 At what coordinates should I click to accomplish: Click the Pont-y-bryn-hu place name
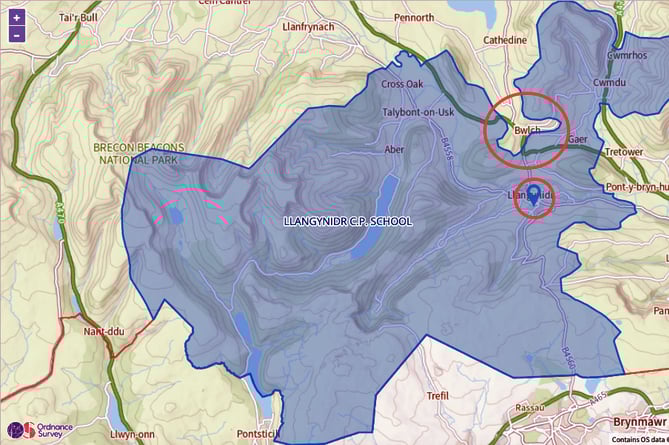(637, 187)
